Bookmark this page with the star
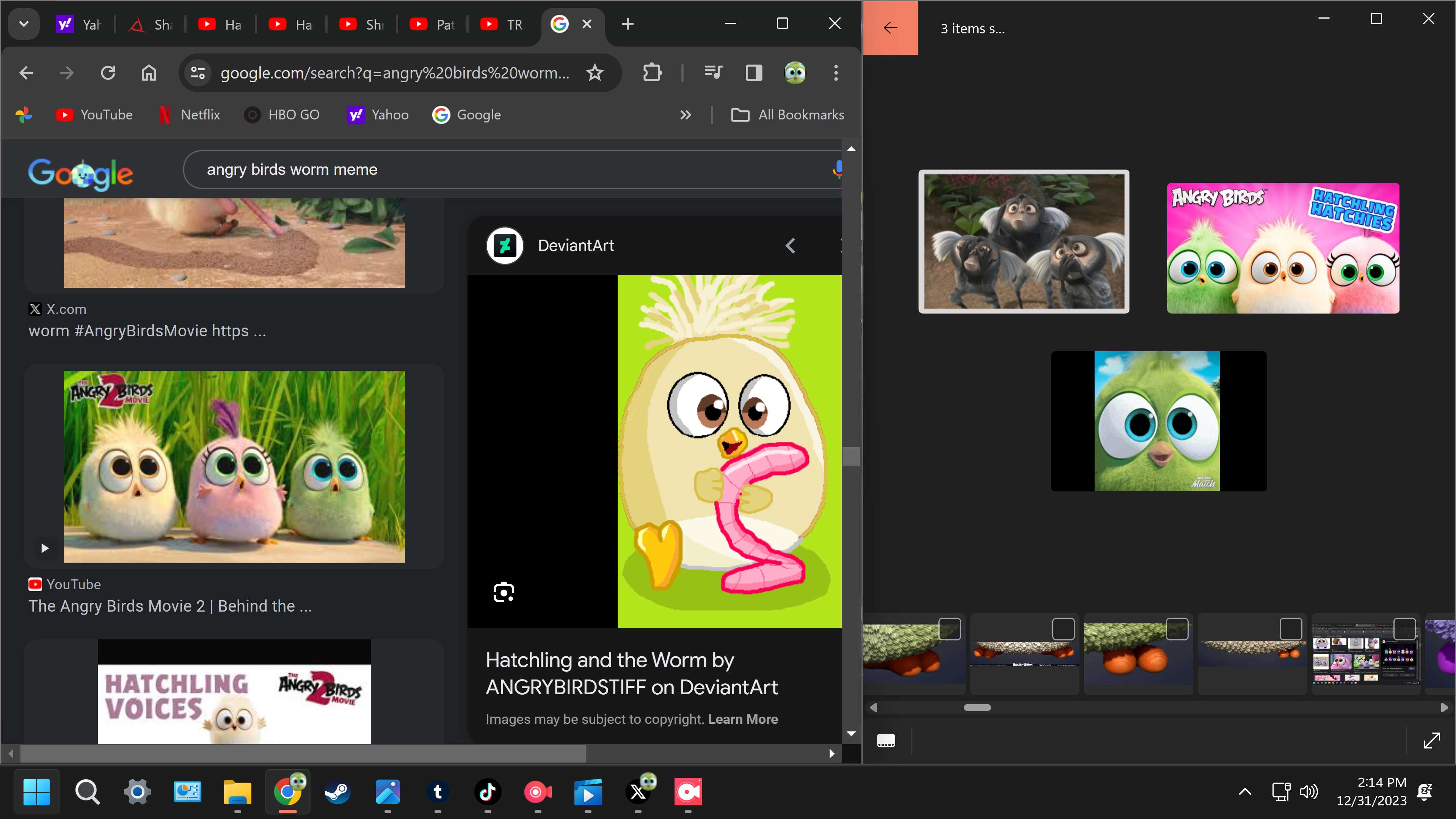The height and width of the screenshot is (819, 1456). coord(595,73)
